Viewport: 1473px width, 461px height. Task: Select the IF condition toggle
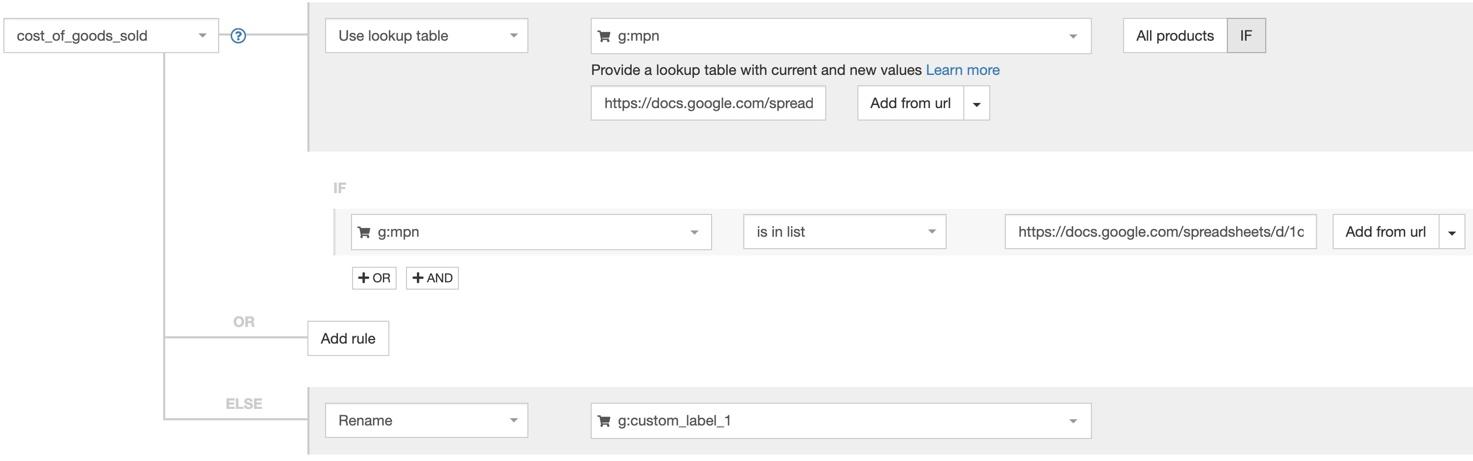point(1246,36)
